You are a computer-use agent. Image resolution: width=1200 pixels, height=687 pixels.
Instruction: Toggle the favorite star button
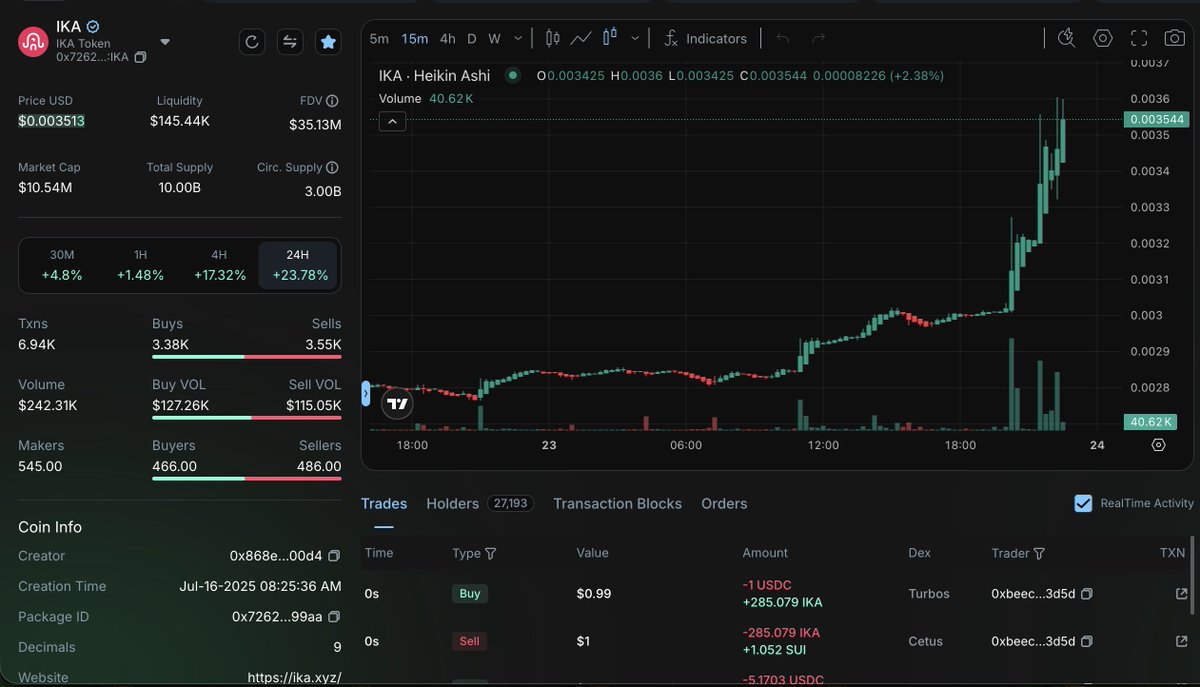tap(327, 41)
